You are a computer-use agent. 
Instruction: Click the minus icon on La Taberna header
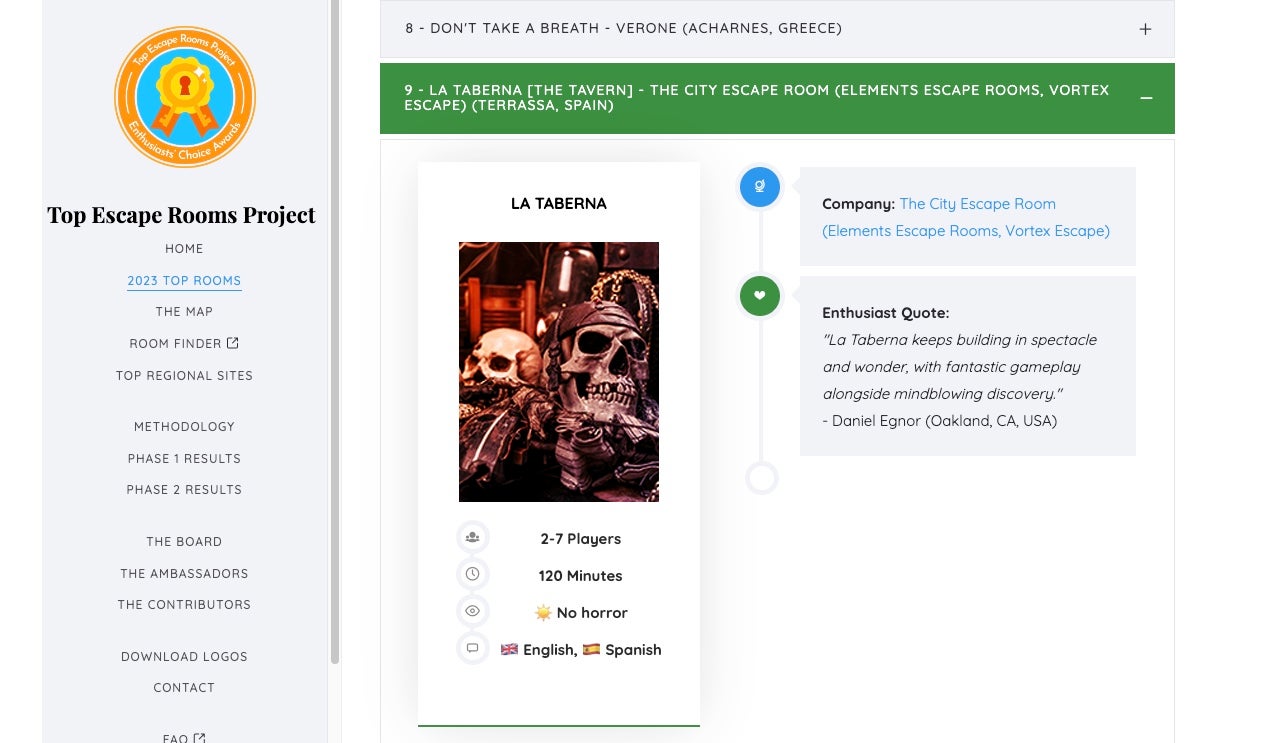pyautogui.click(x=1146, y=98)
